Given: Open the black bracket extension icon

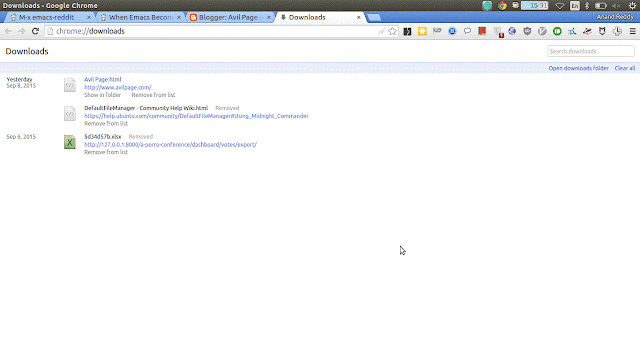Looking at the screenshot, I should tap(407, 31).
